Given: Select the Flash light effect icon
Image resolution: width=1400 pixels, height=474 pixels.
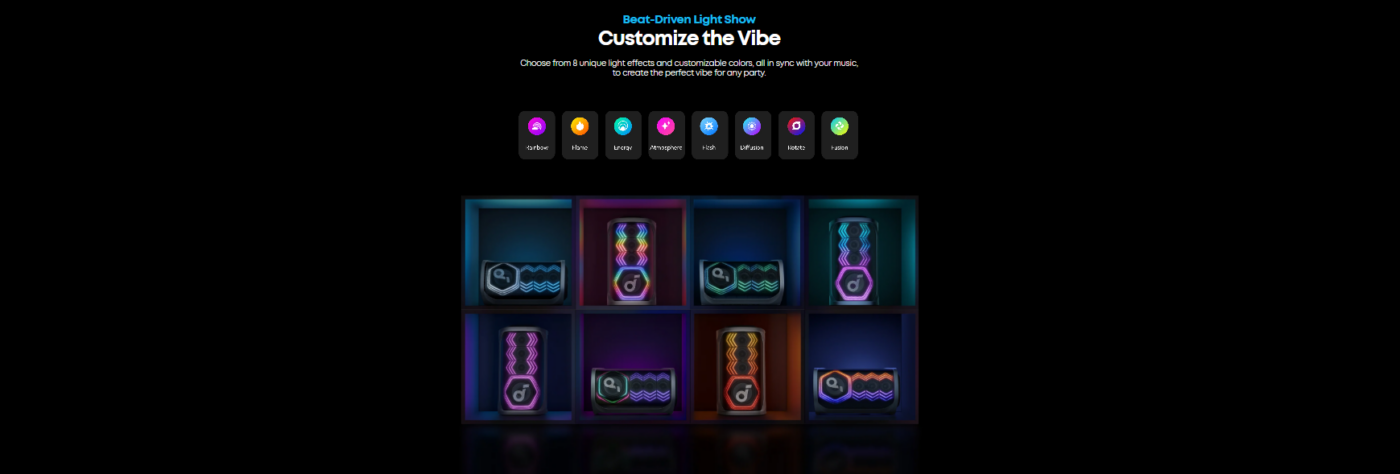Looking at the screenshot, I should click(709, 126).
